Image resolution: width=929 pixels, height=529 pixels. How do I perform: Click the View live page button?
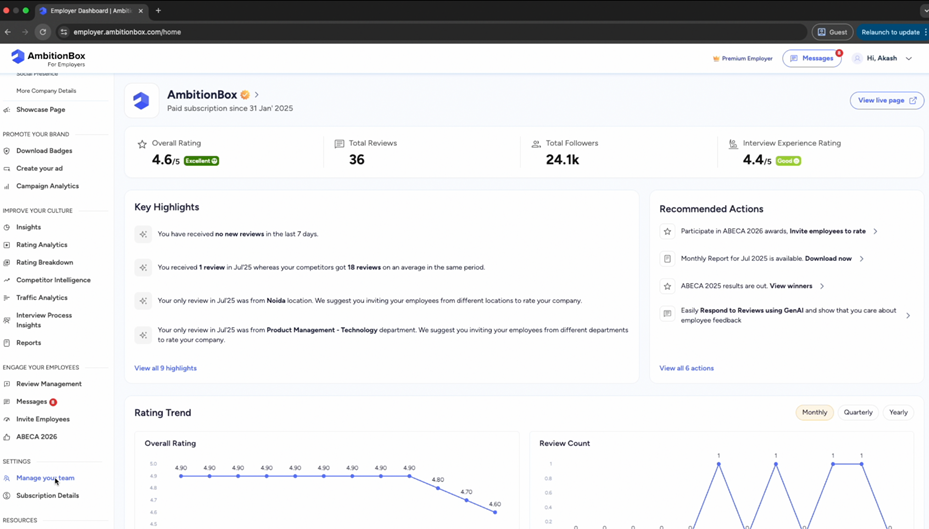click(x=886, y=100)
